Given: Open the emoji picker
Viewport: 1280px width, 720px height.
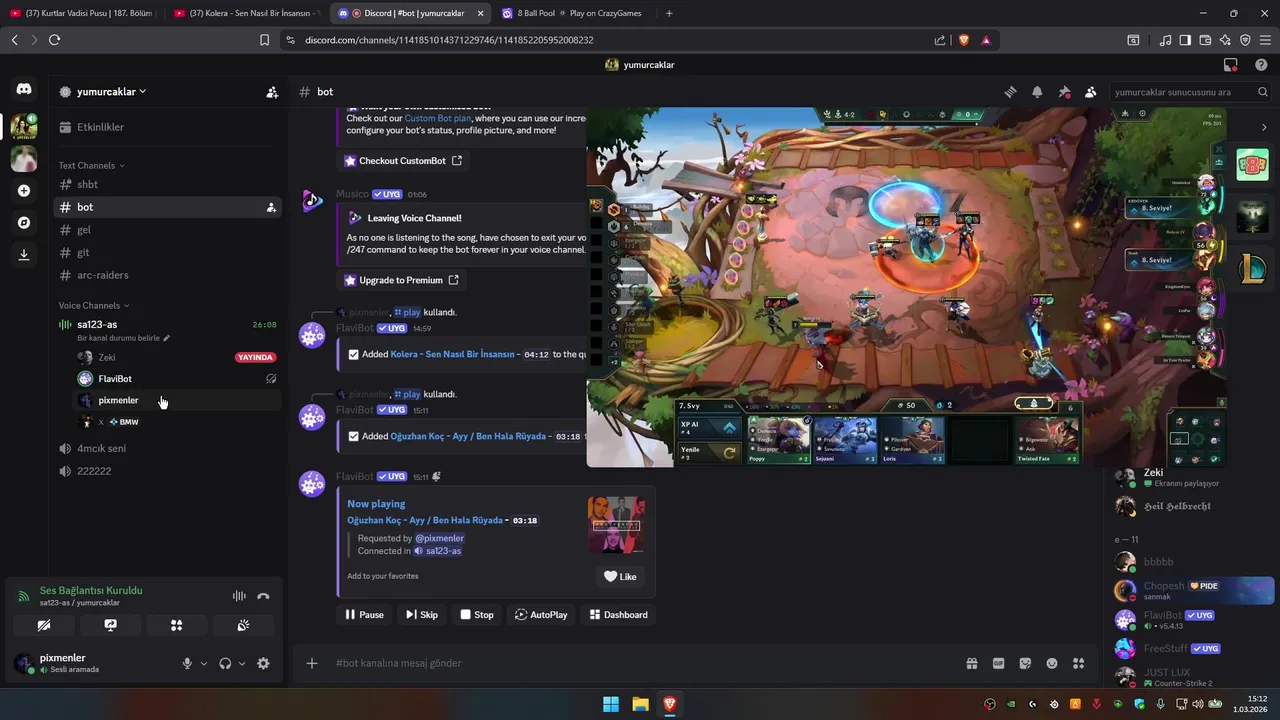Looking at the screenshot, I should tap(1052, 663).
